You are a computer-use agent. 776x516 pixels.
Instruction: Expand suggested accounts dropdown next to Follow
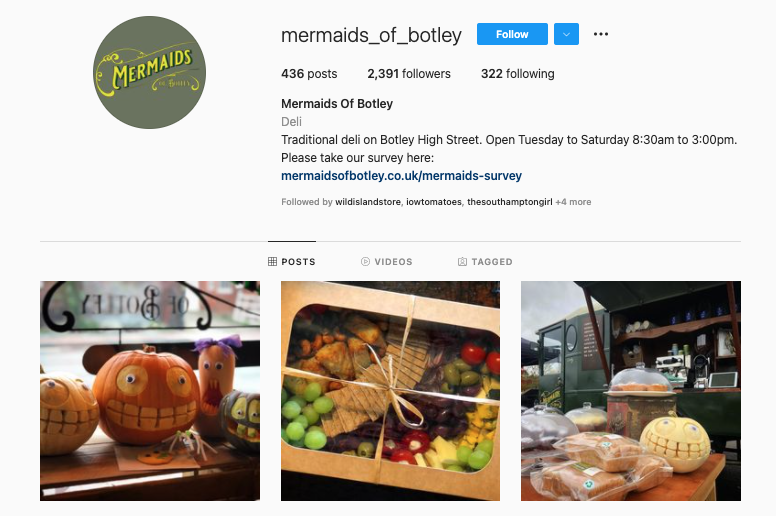click(x=566, y=34)
